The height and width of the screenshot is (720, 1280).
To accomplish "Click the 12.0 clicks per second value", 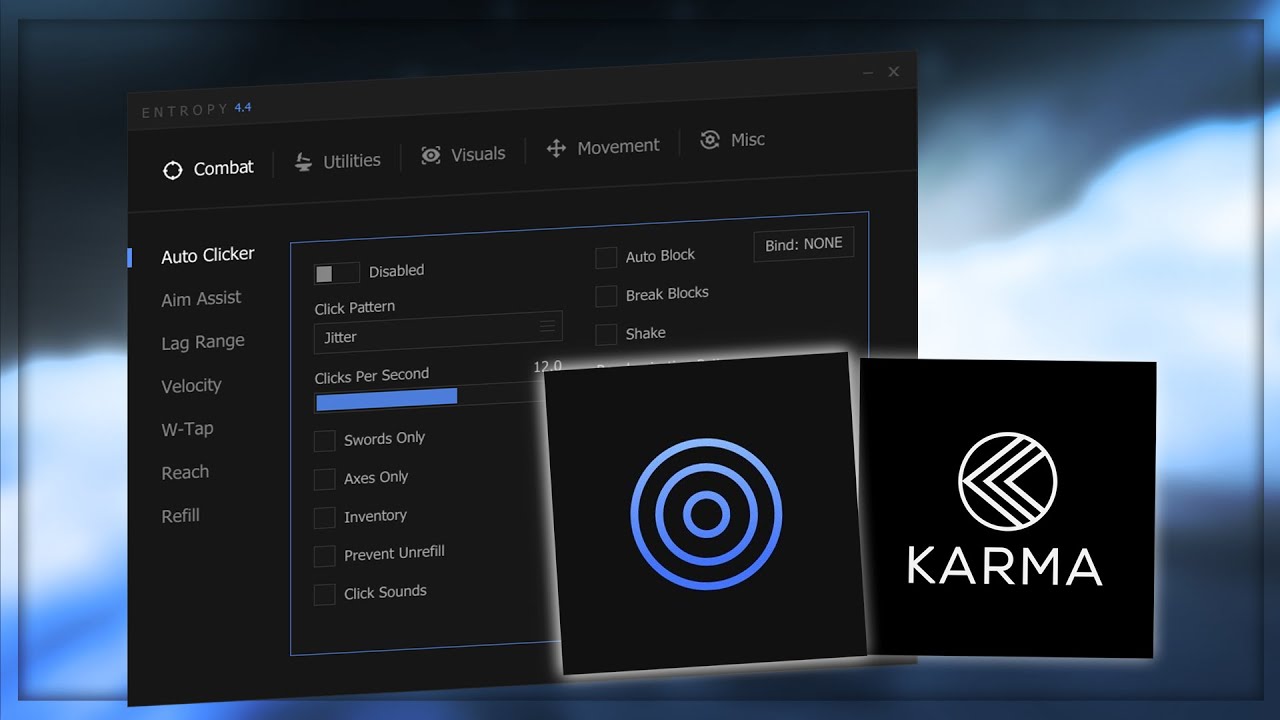I will pos(548,367).
